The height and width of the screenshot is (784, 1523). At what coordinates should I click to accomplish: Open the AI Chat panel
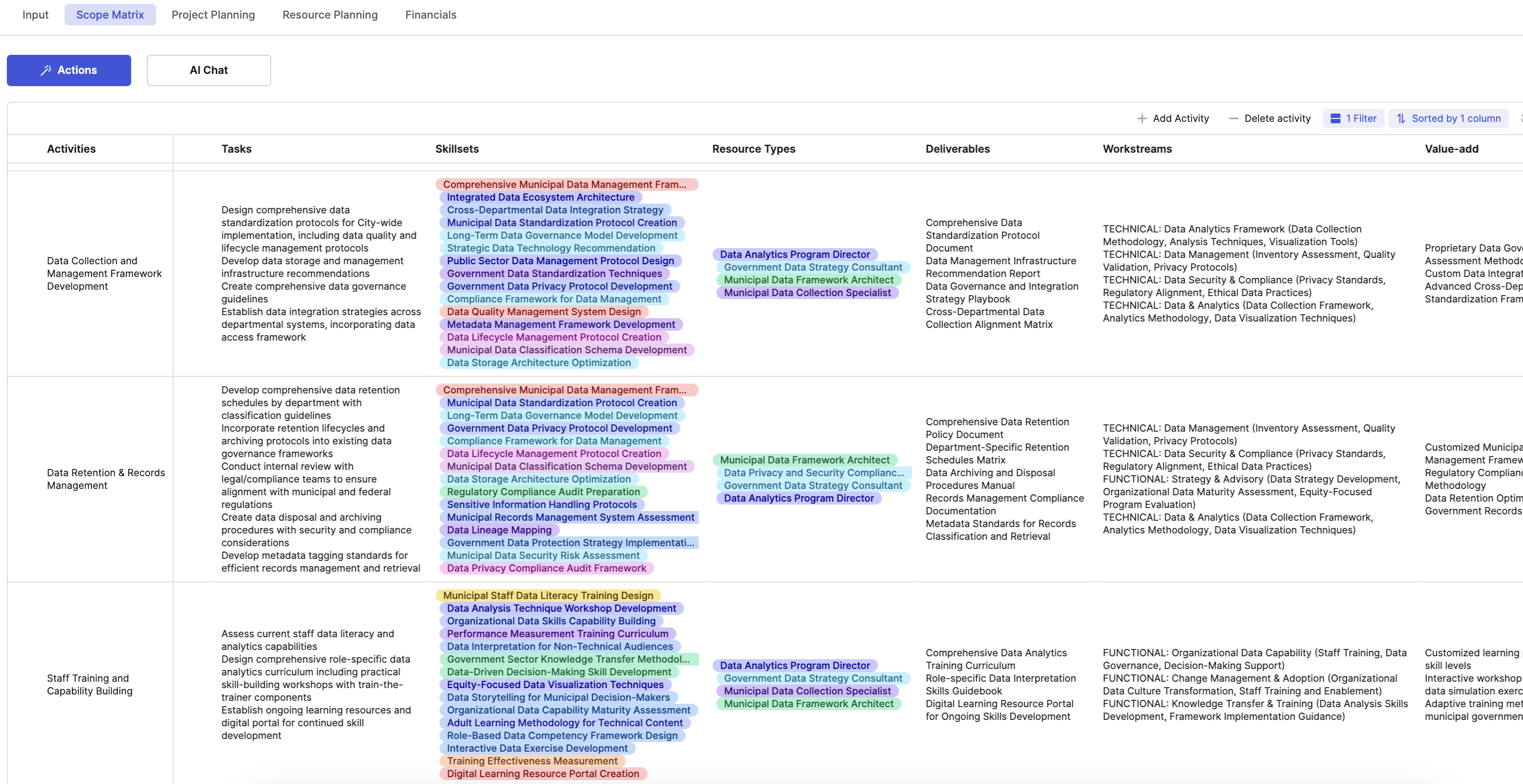(208, 70)
